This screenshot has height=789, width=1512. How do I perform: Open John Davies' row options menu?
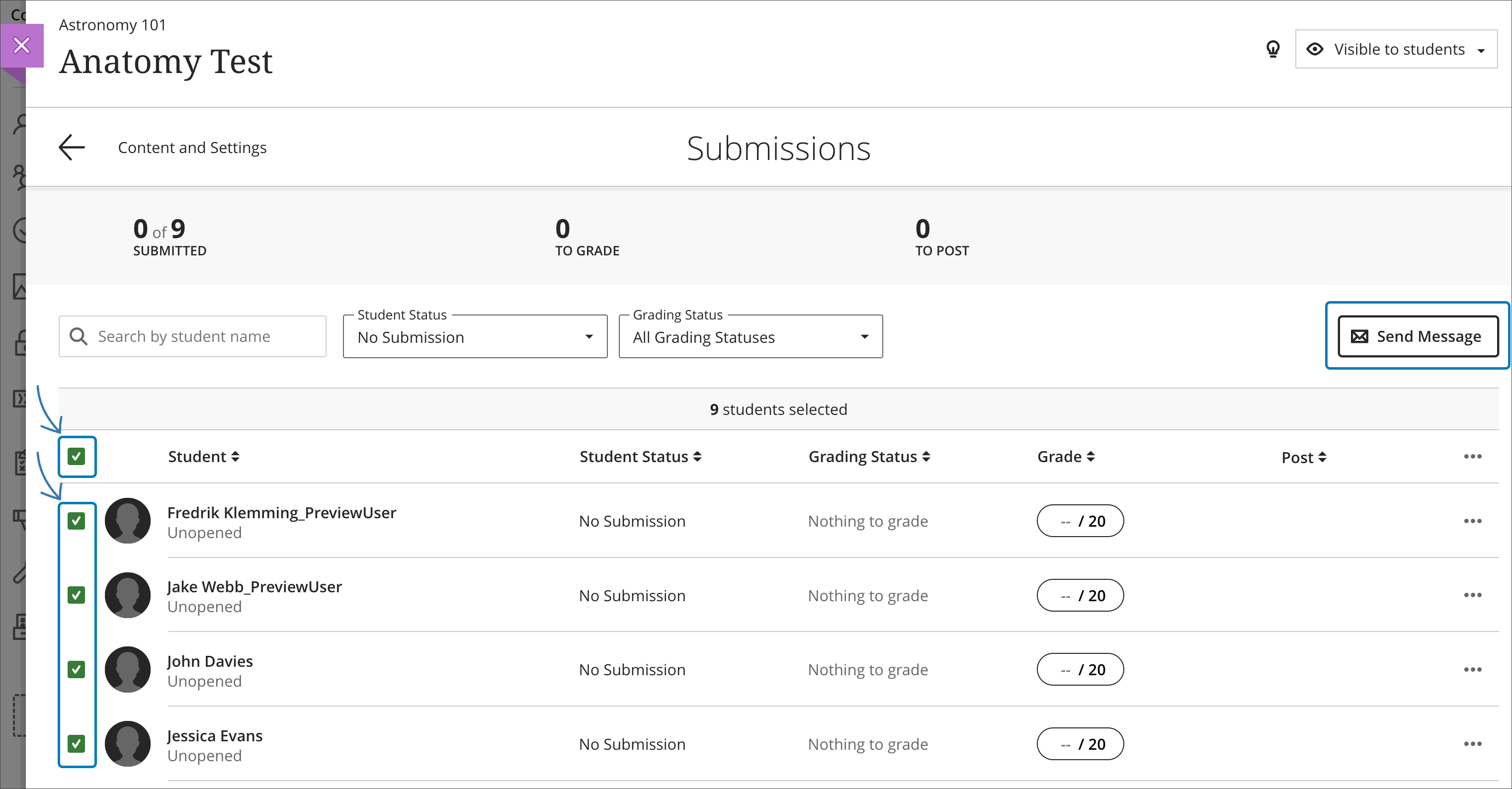pyautogui.click(x=1472, y=669)
